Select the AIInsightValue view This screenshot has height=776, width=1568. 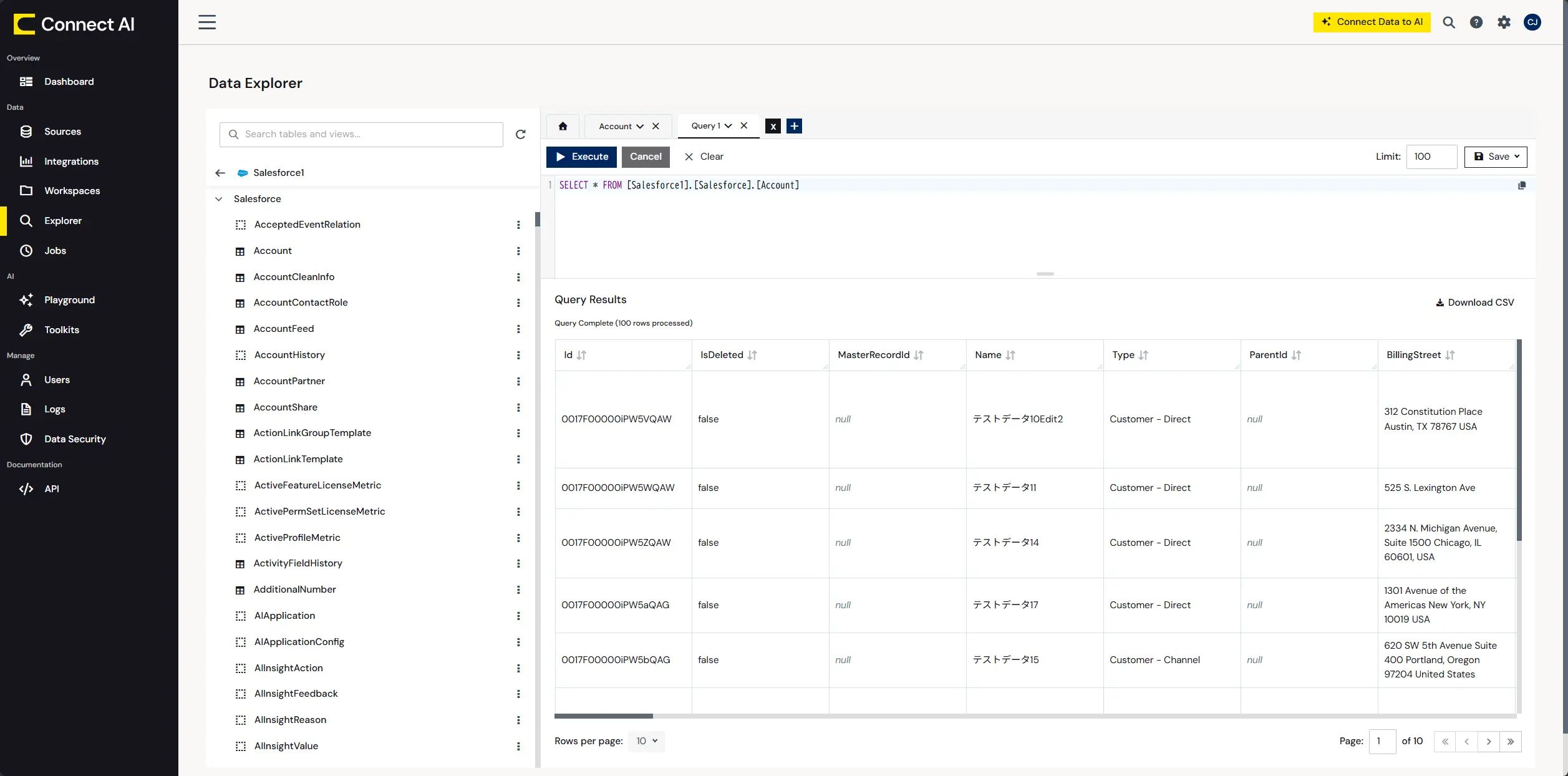tap(286, 746)
